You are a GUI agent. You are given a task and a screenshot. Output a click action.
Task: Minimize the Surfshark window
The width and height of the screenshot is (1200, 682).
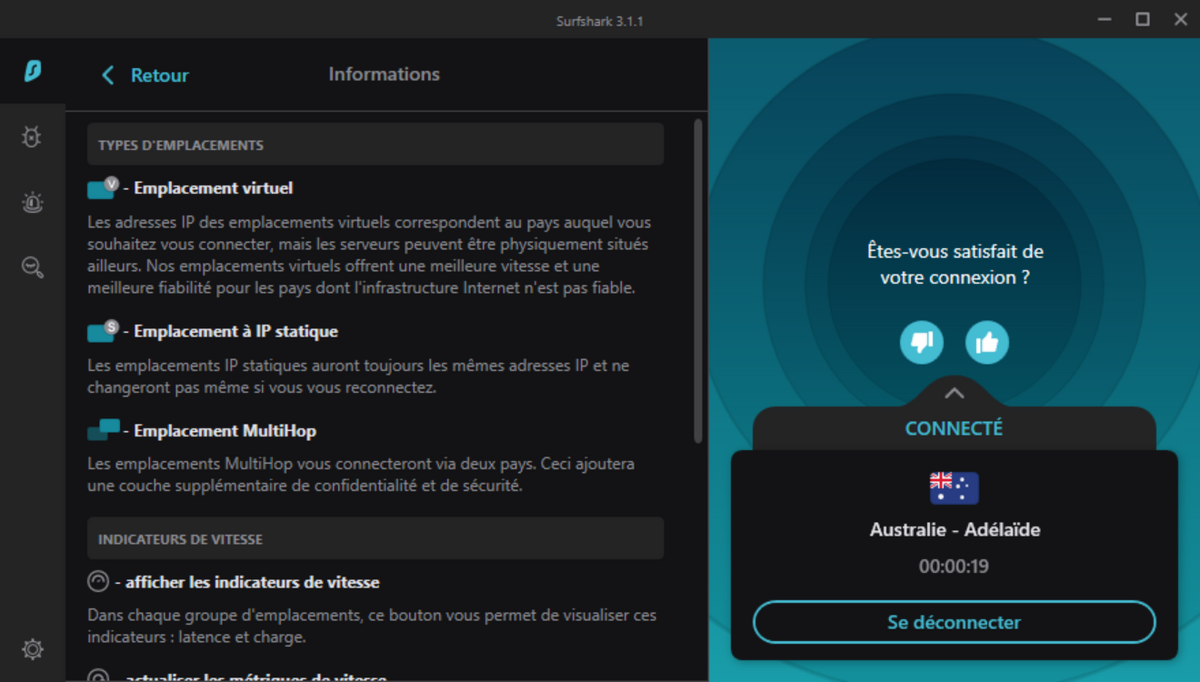tap(1104, 19)
